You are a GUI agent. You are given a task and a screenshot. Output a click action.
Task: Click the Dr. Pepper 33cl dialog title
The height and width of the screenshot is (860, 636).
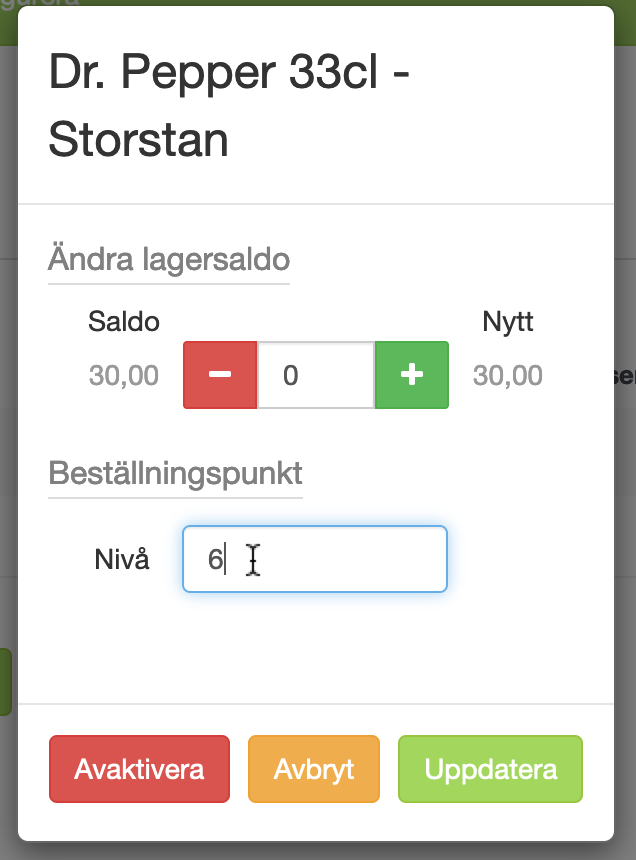[x=230, y=75]
